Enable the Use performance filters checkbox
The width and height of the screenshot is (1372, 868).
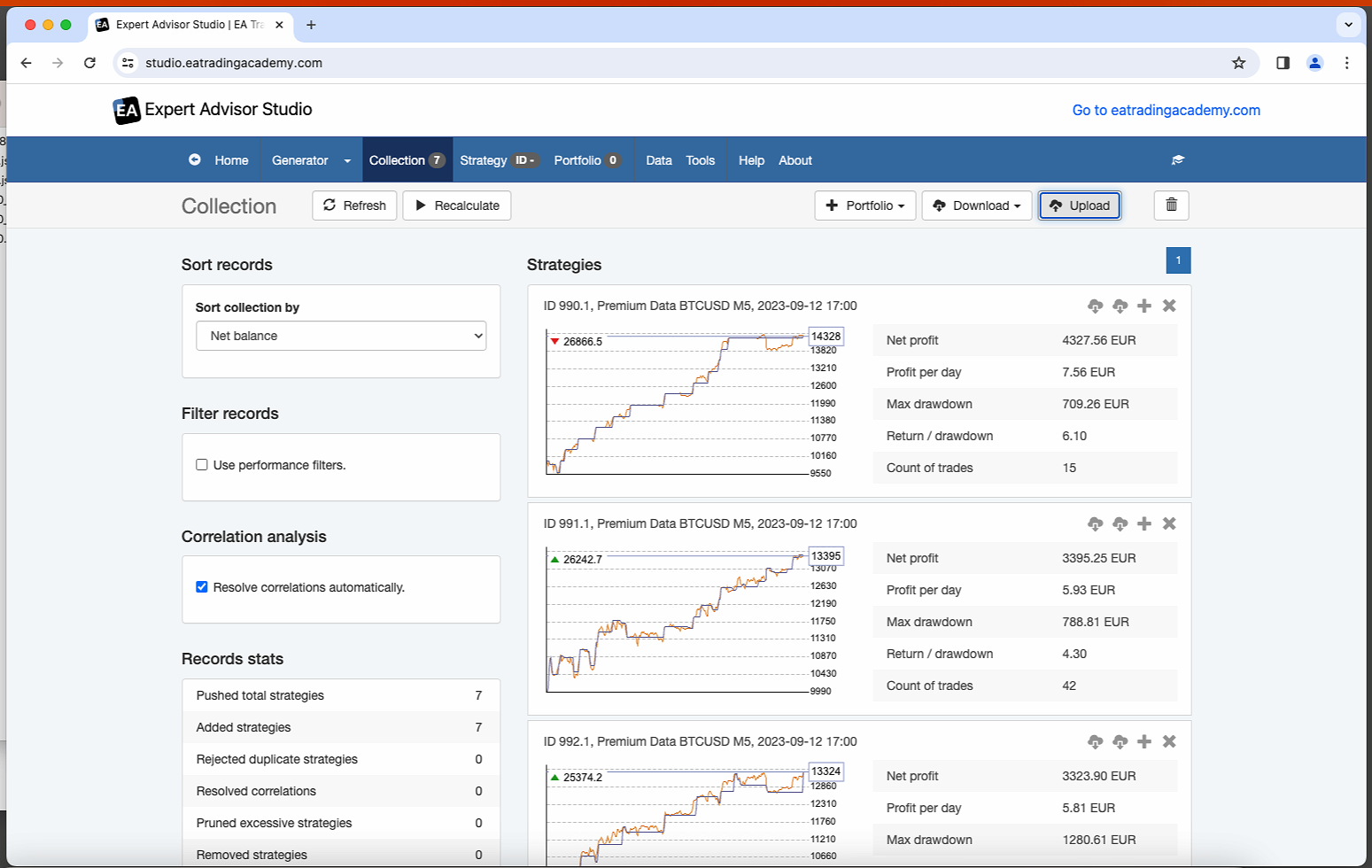pos(202,464)
